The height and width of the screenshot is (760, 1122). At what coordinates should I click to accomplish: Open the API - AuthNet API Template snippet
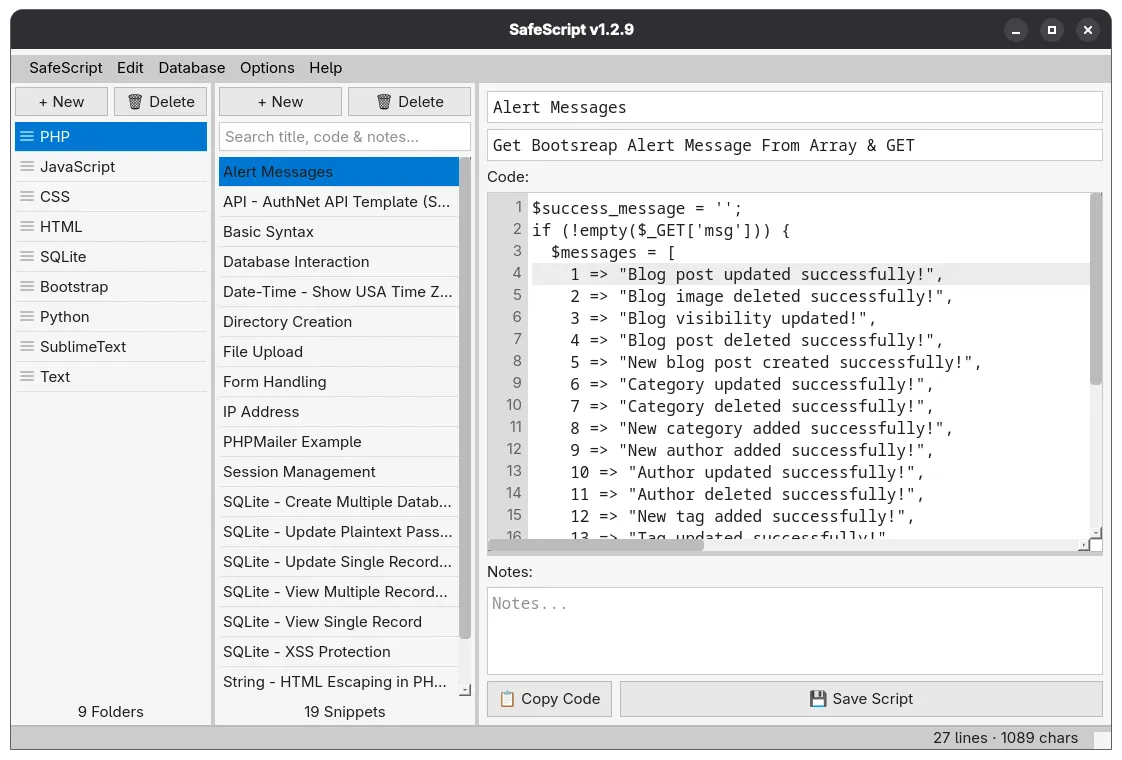338,202
